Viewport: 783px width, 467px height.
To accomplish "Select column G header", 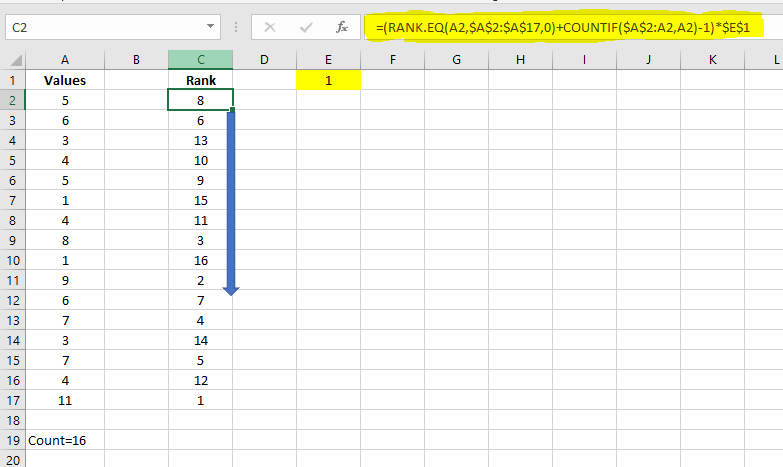I will [456, 60].
